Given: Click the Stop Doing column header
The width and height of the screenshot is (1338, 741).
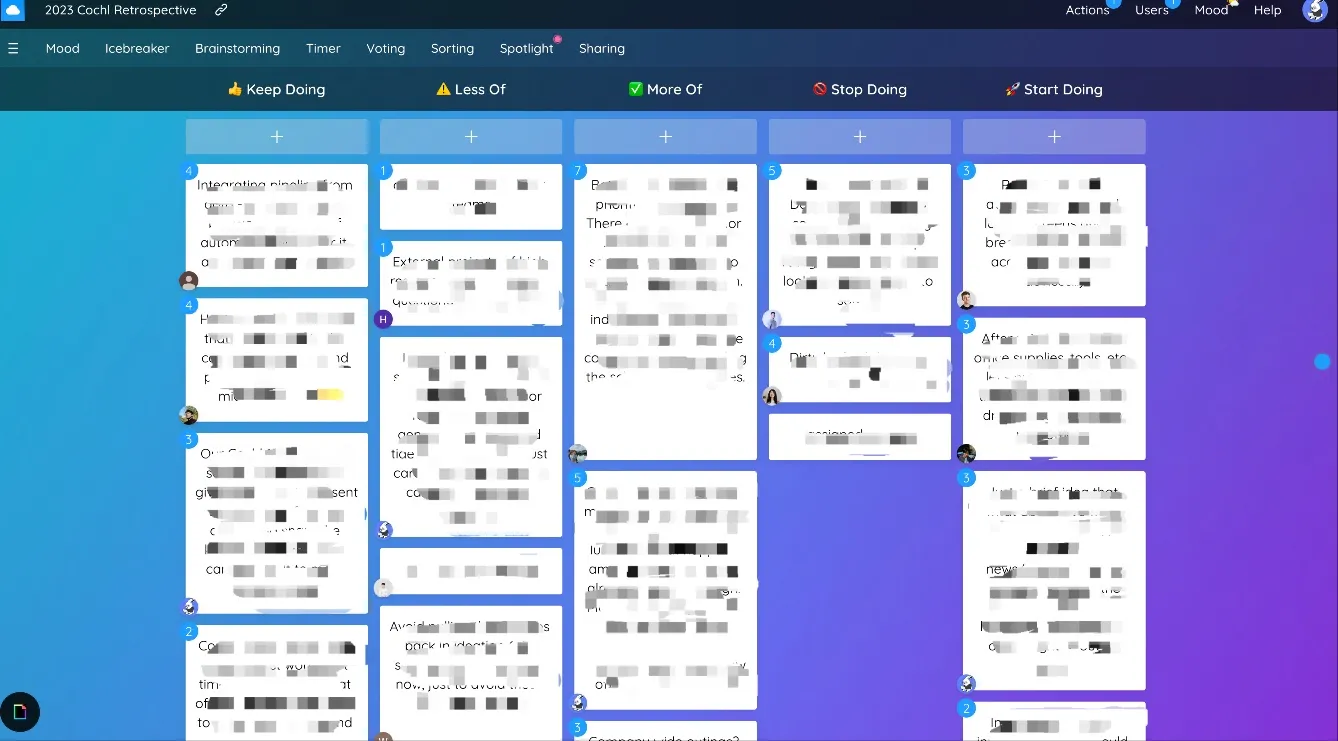Looking at the screenshot, I should pyautogui.click(x=860, y=89).
